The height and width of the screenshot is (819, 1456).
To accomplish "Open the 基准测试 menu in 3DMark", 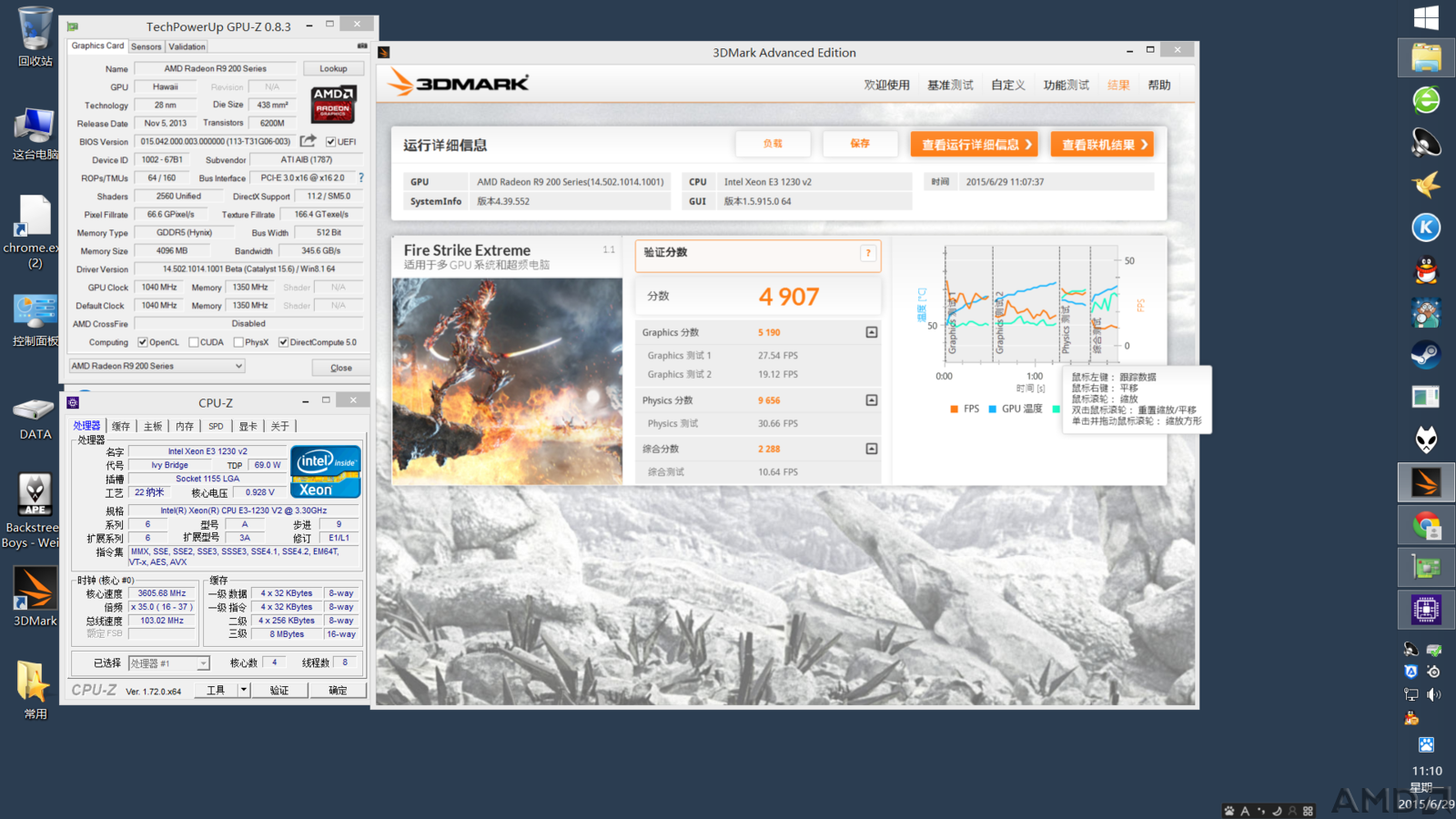I will (x=950, y=85).
